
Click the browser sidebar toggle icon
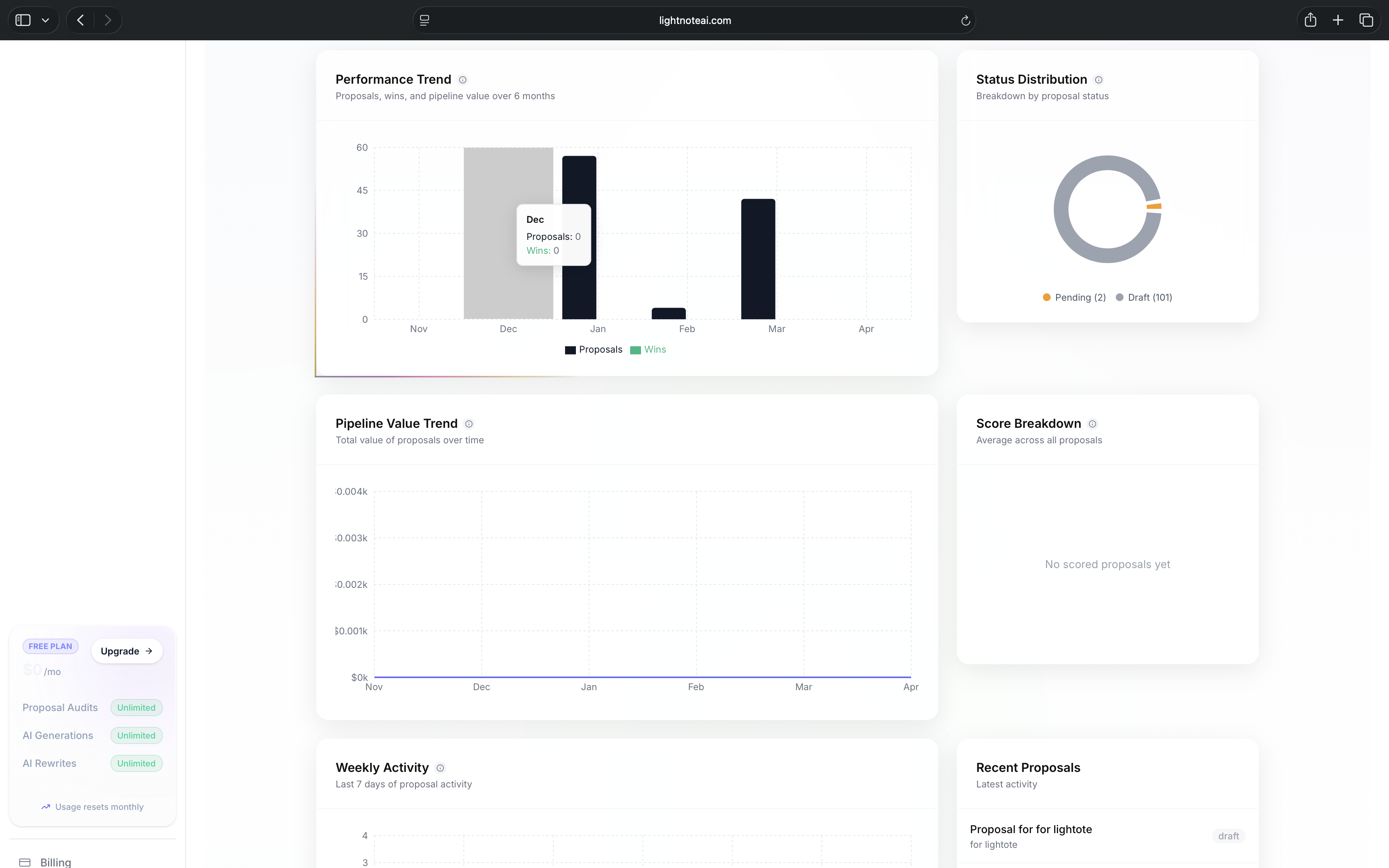coord(23,20)
